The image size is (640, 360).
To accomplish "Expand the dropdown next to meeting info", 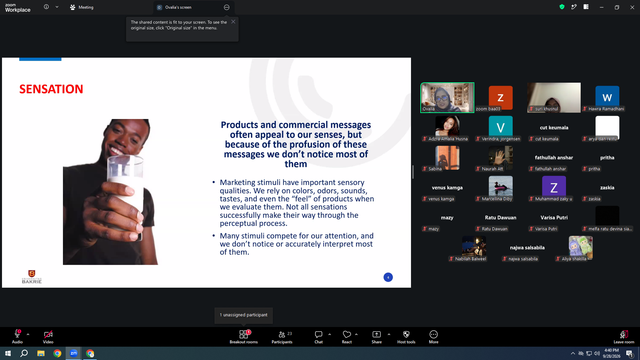I will tap(57, 7).
